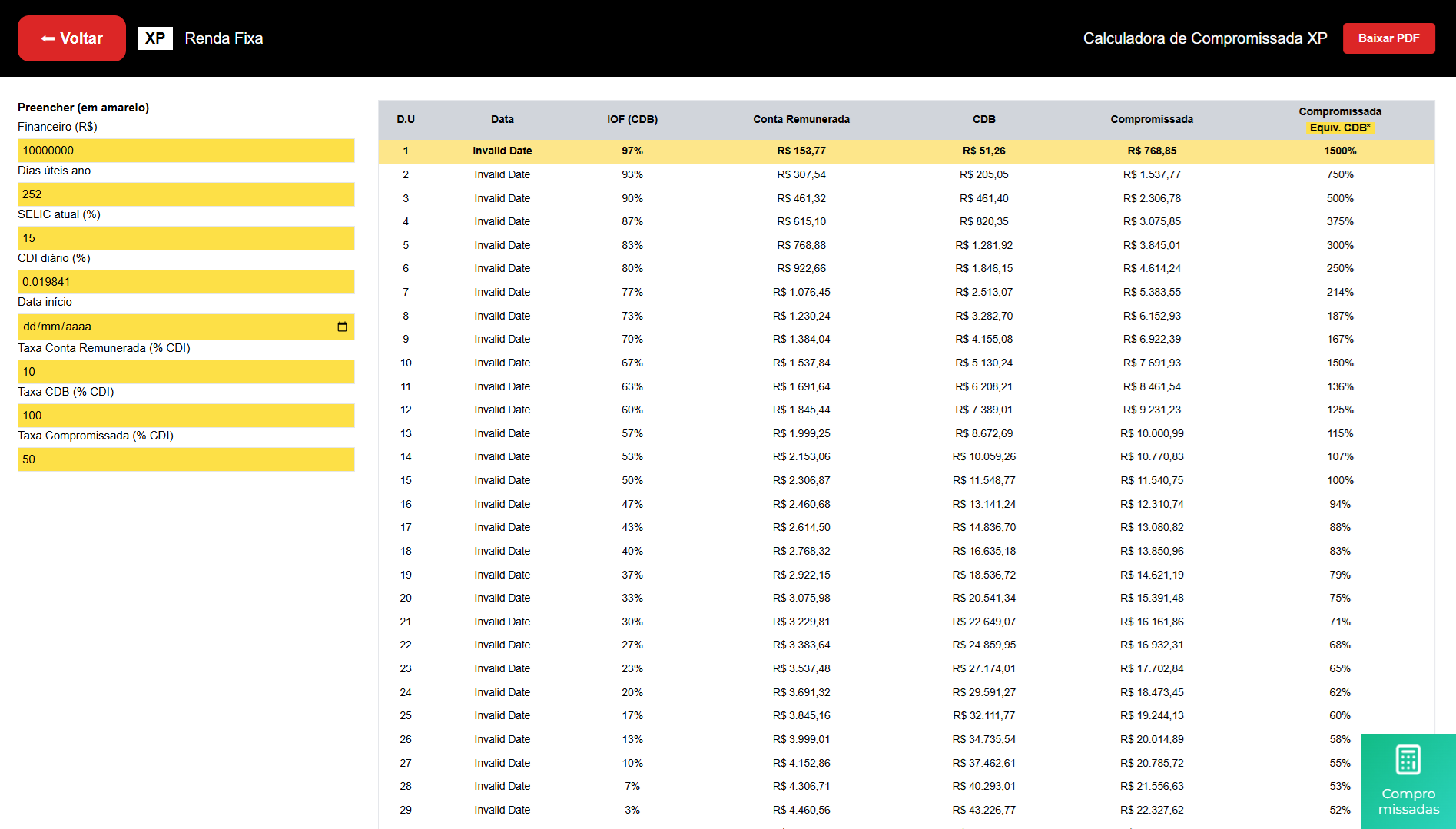Click the Conta Remunerada column header
The height and width of the screenshot is (829, 1456).
(x=801, y=119)
